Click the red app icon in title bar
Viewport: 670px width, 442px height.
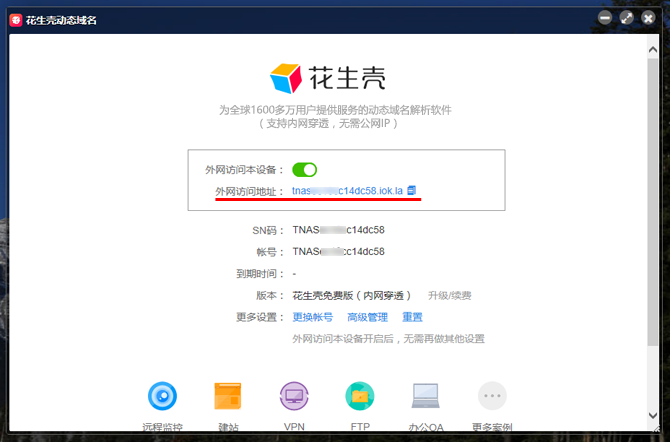16,17
